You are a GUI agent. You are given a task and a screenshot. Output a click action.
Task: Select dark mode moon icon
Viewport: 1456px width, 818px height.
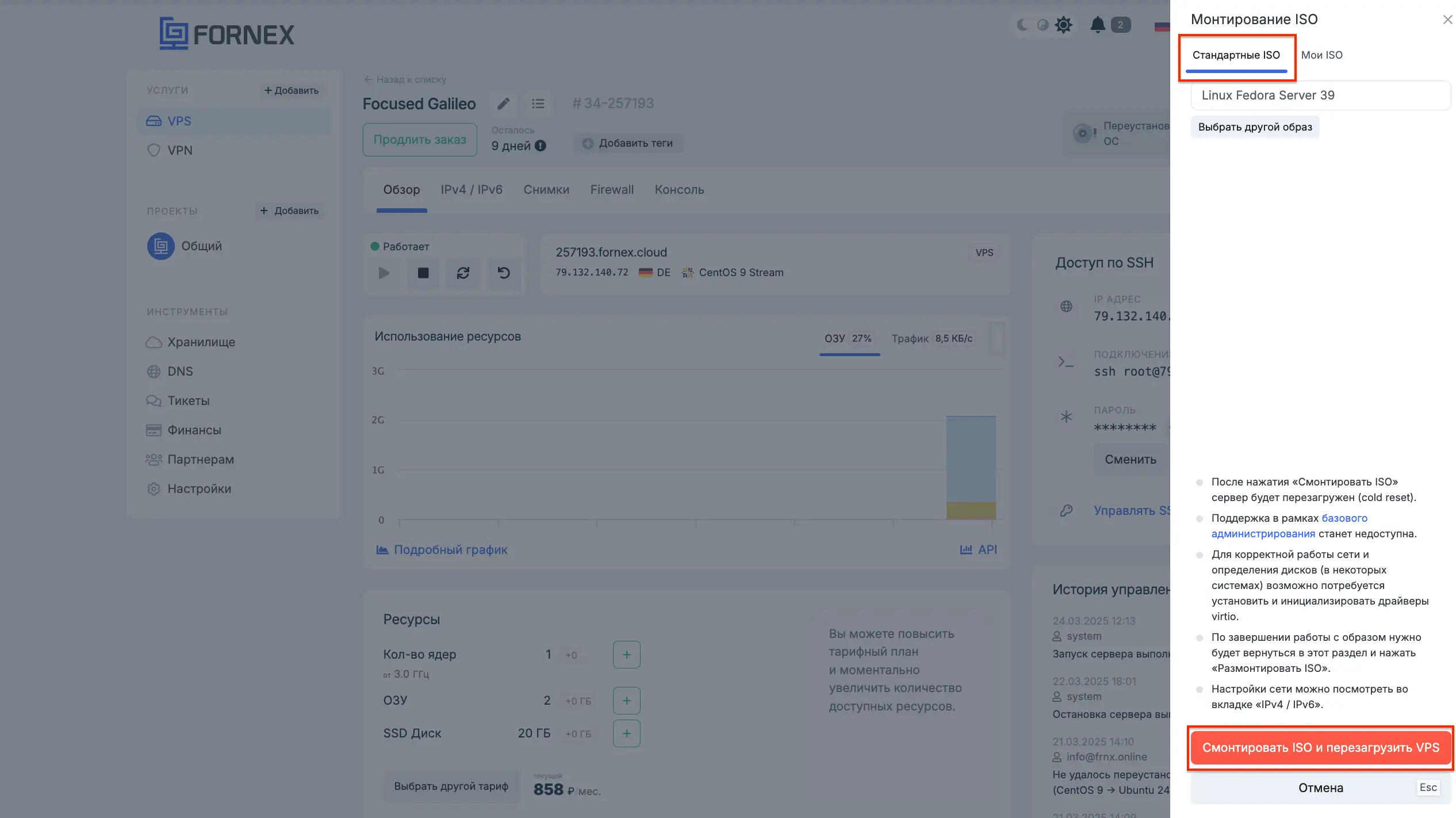(x=1022, y=25)
